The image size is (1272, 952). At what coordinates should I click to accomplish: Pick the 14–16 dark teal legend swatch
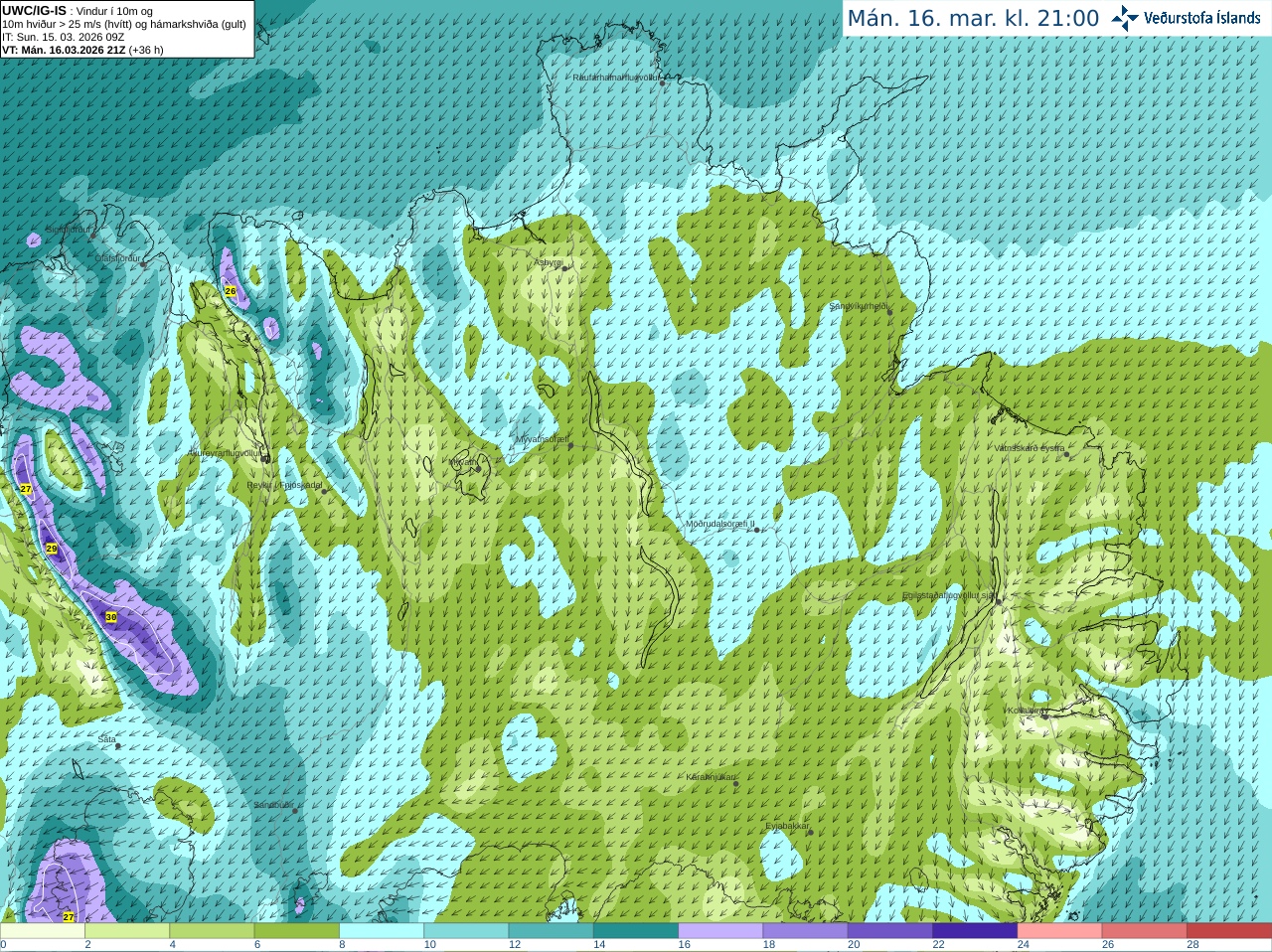pos(636,931)
